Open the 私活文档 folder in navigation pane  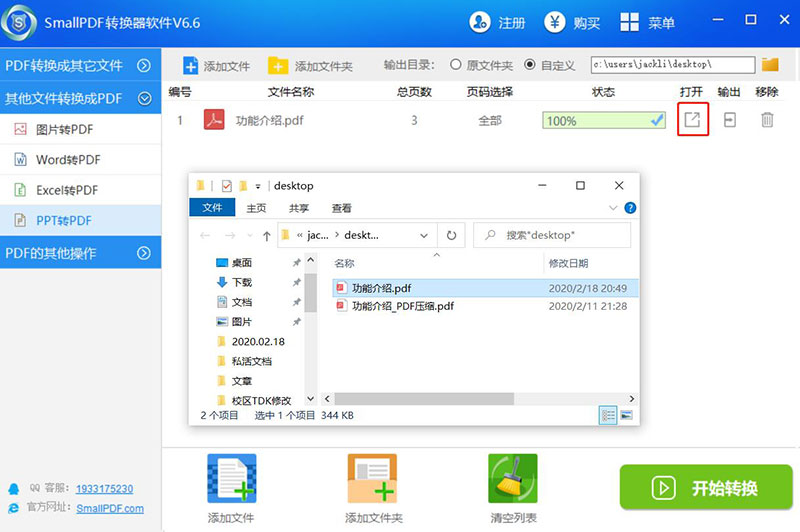(x=244, y=361)
